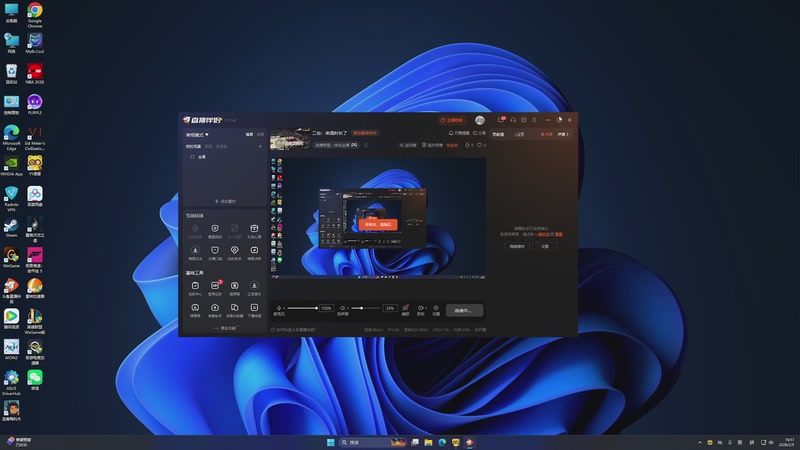Viewport: 800px width, 450px height.
Task: Open the Google Chrome desktop icon
Action: [35, 14]
